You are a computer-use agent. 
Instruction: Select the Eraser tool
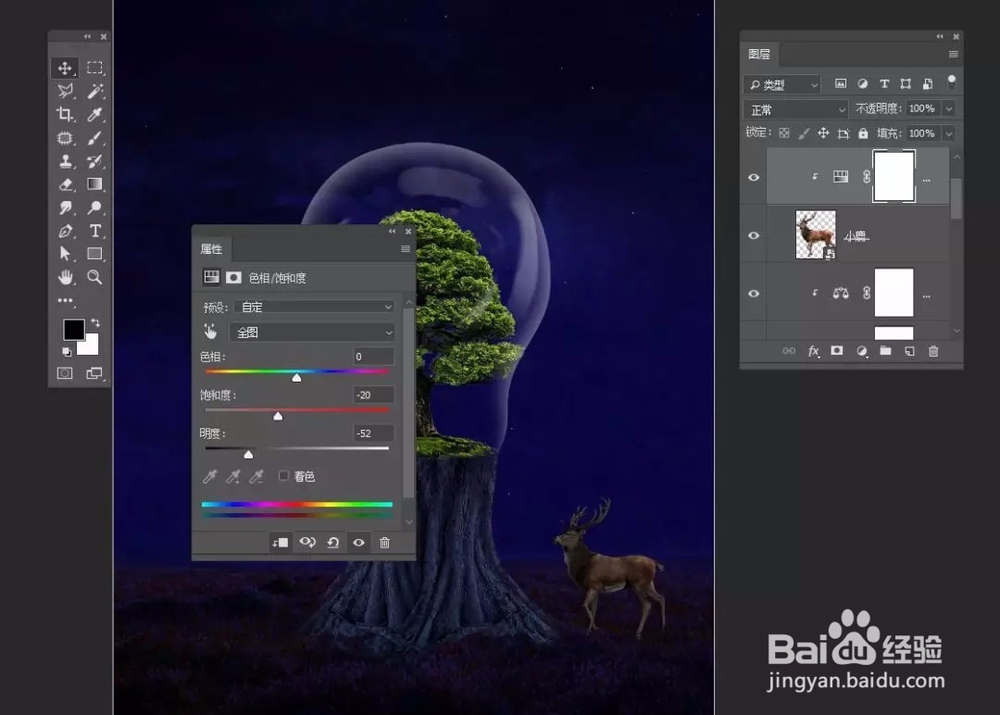(65, 184)
